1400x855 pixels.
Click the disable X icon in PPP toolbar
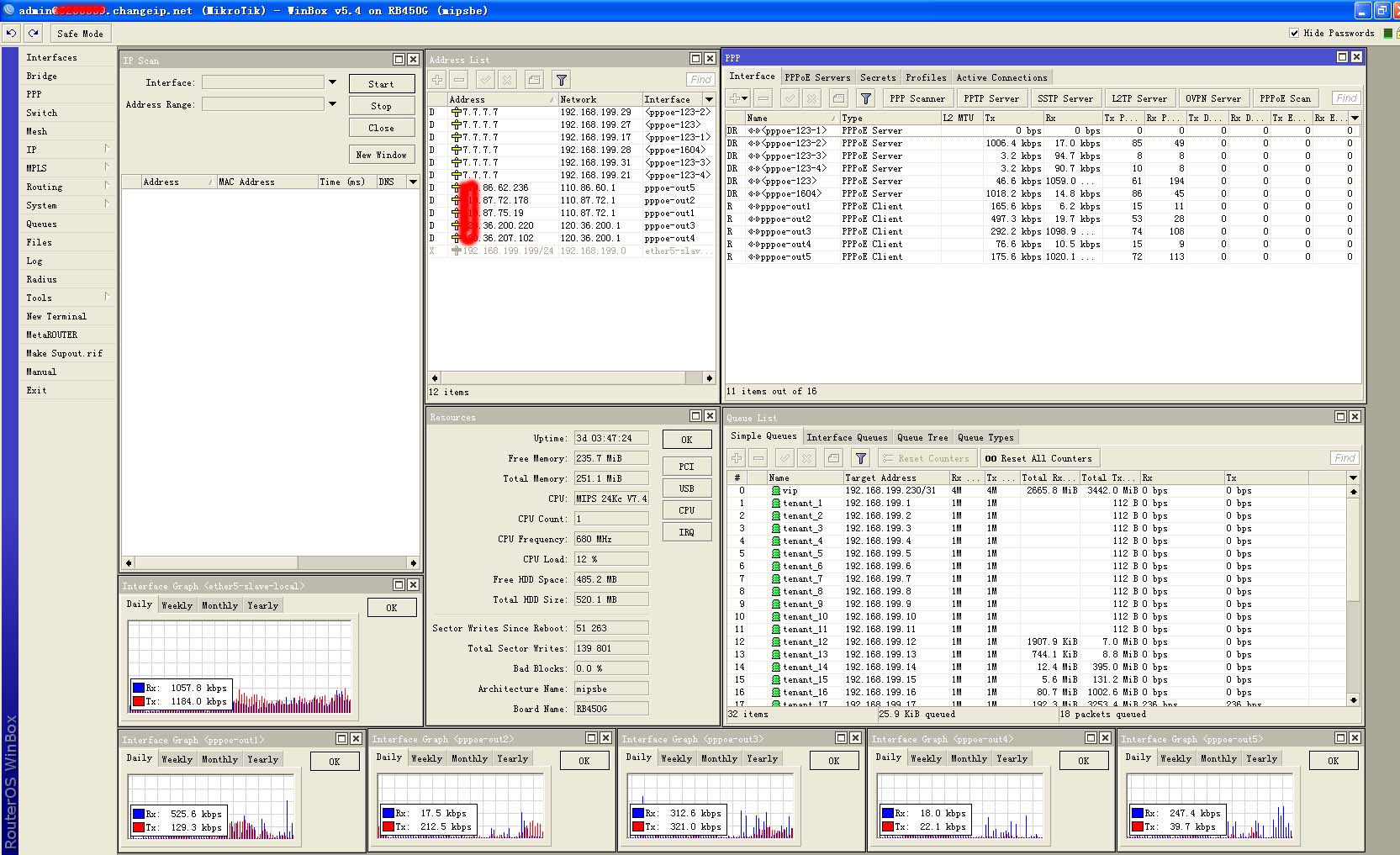click(x=811, y=98)
